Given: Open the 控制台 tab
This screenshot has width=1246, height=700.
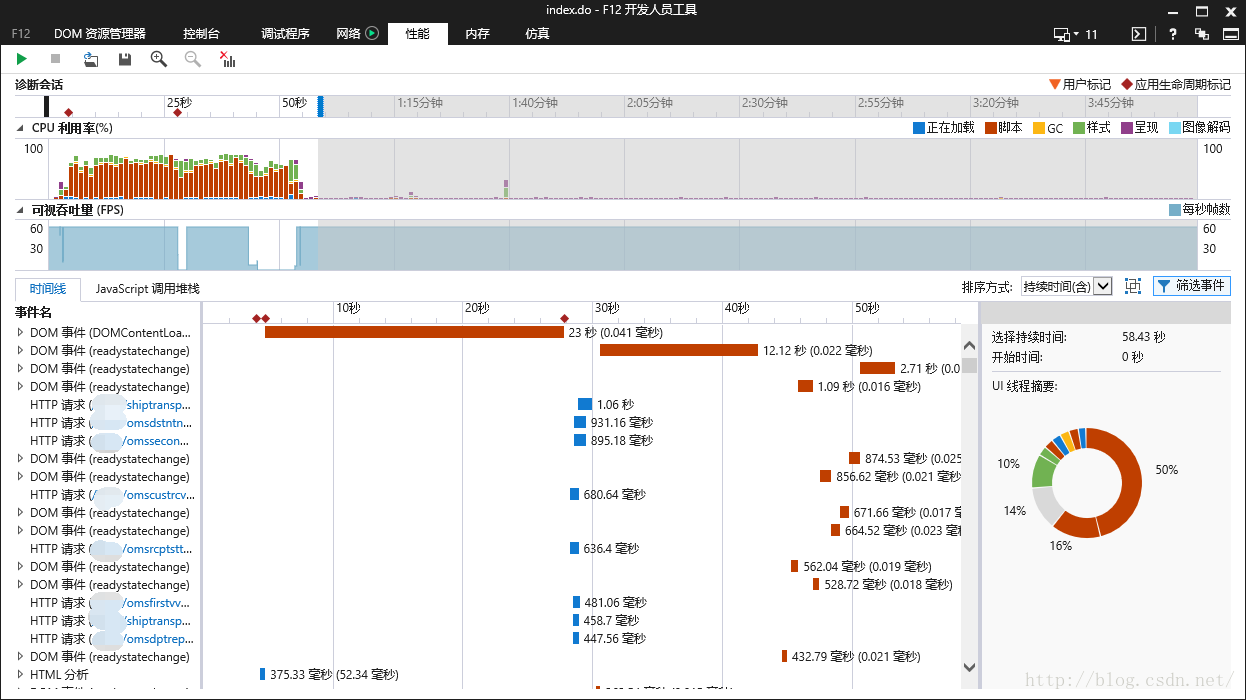Looking at the screenshot, I should click(x=201, y=33).
